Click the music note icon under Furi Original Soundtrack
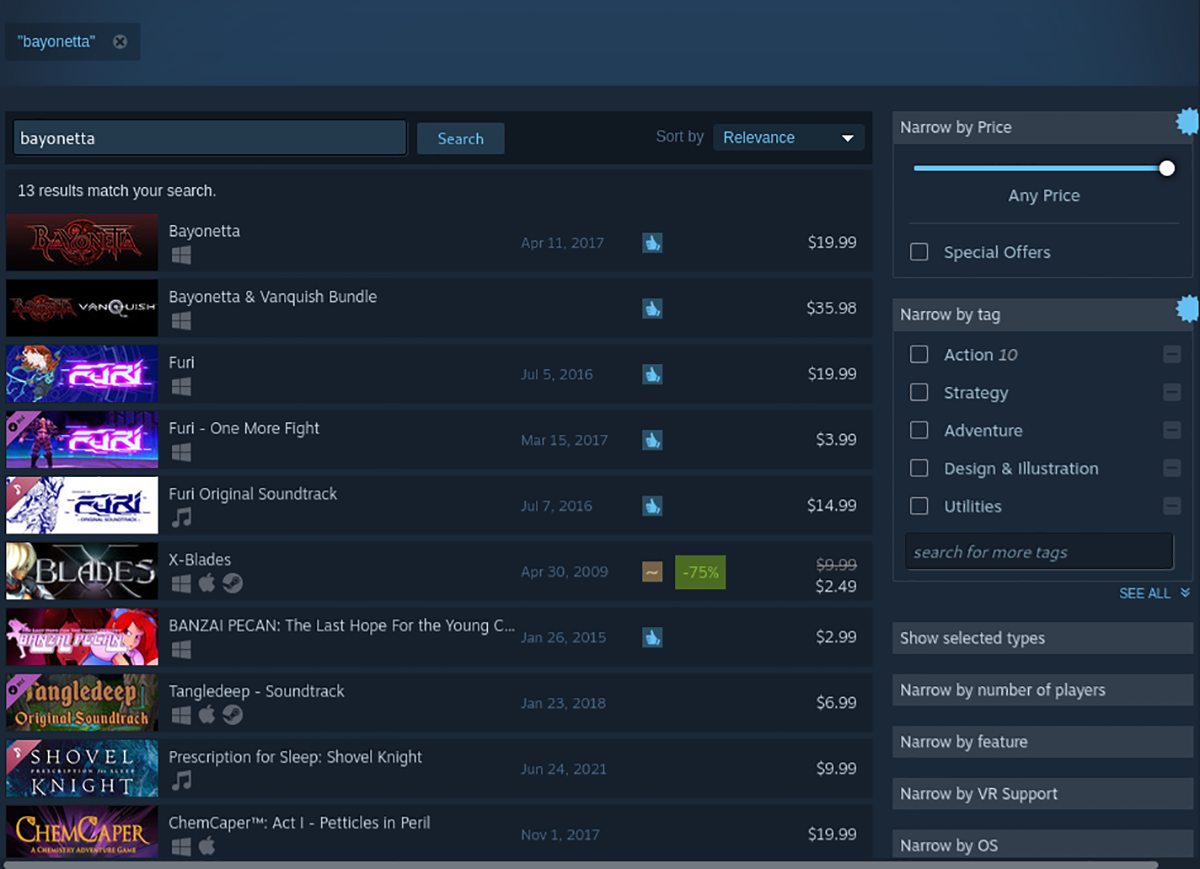1200x869 pixels. pos(181,518)
